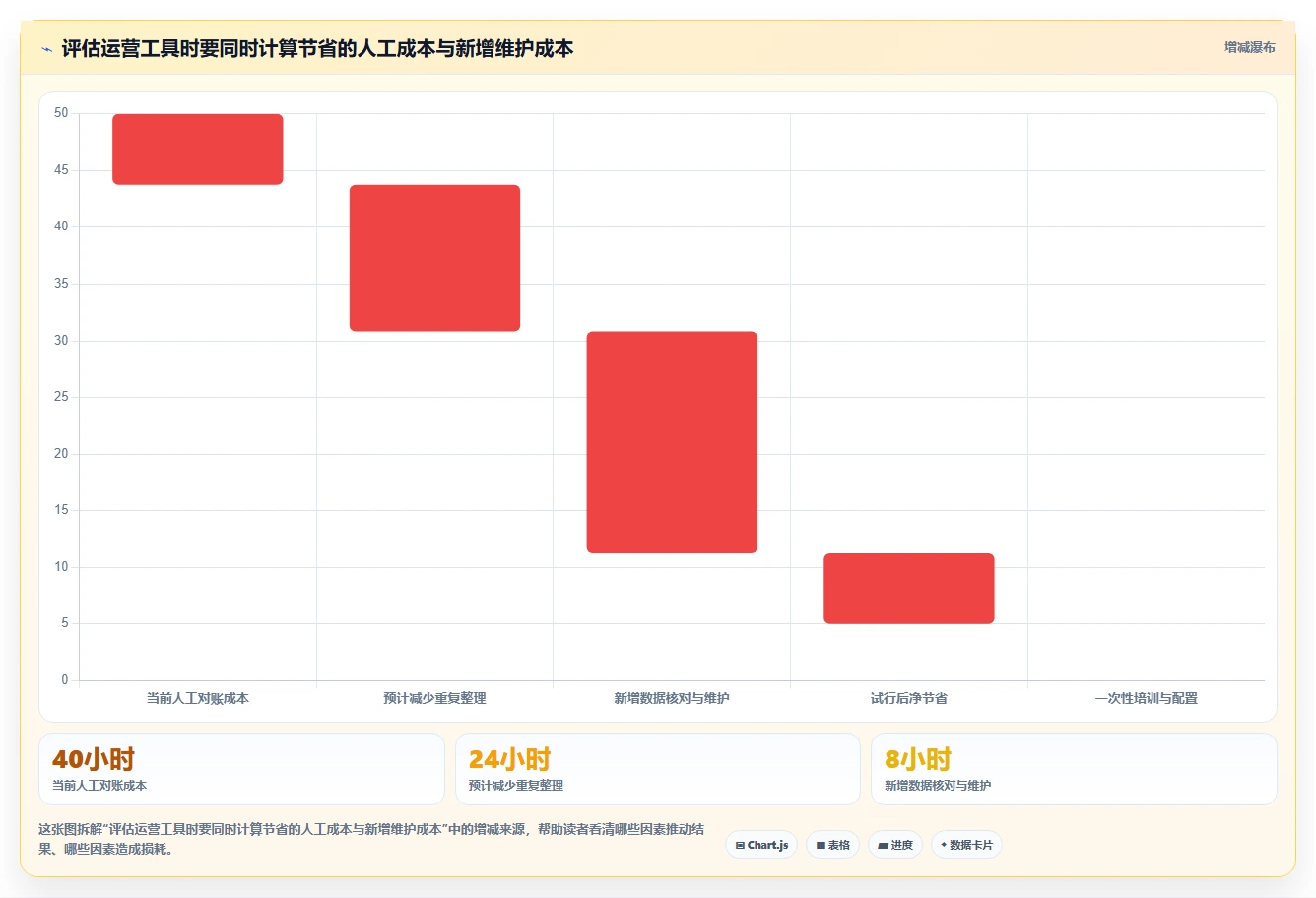Viewport: 1316px width, 898px height.
Task: Click the 预计减少重复整理 caption under 24小时
Action: (x=516, y=786)
